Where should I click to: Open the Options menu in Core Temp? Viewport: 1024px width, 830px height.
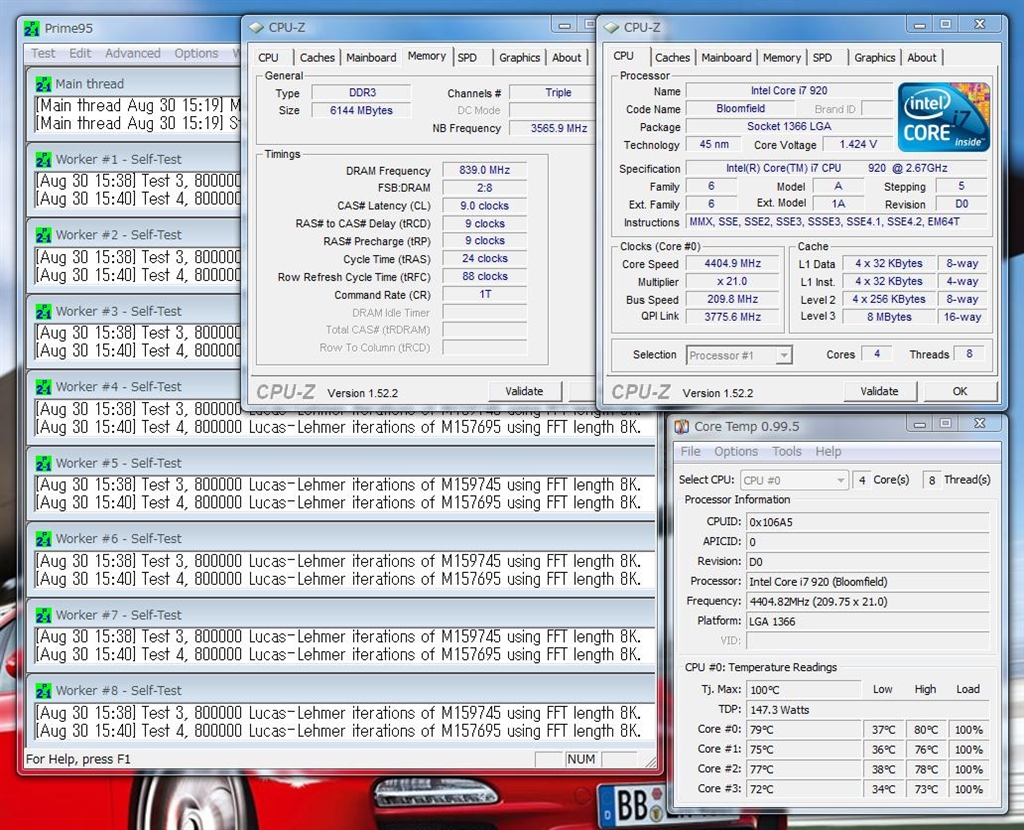tap(736, 452)
